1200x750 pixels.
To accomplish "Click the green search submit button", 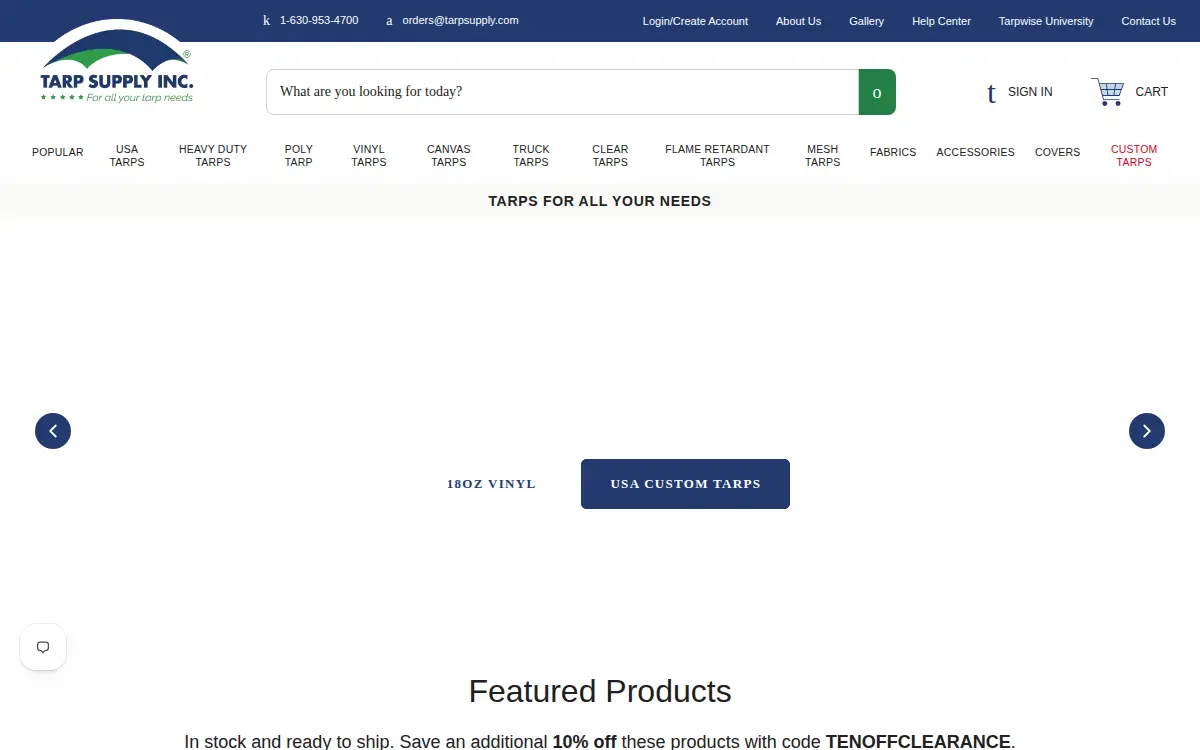I will click(877, 92).
